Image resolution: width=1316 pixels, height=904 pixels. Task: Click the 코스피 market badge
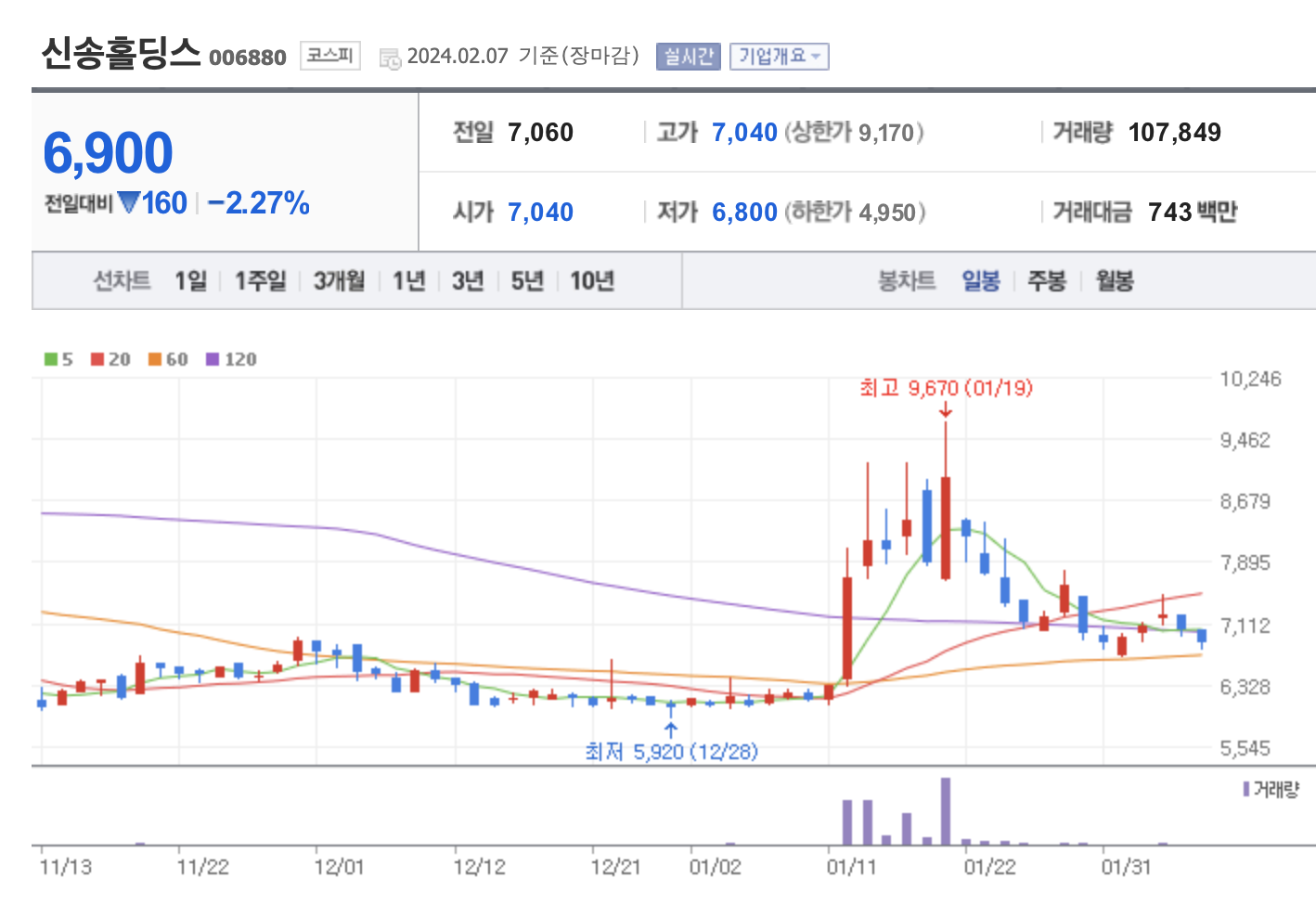tap(329, 56)
